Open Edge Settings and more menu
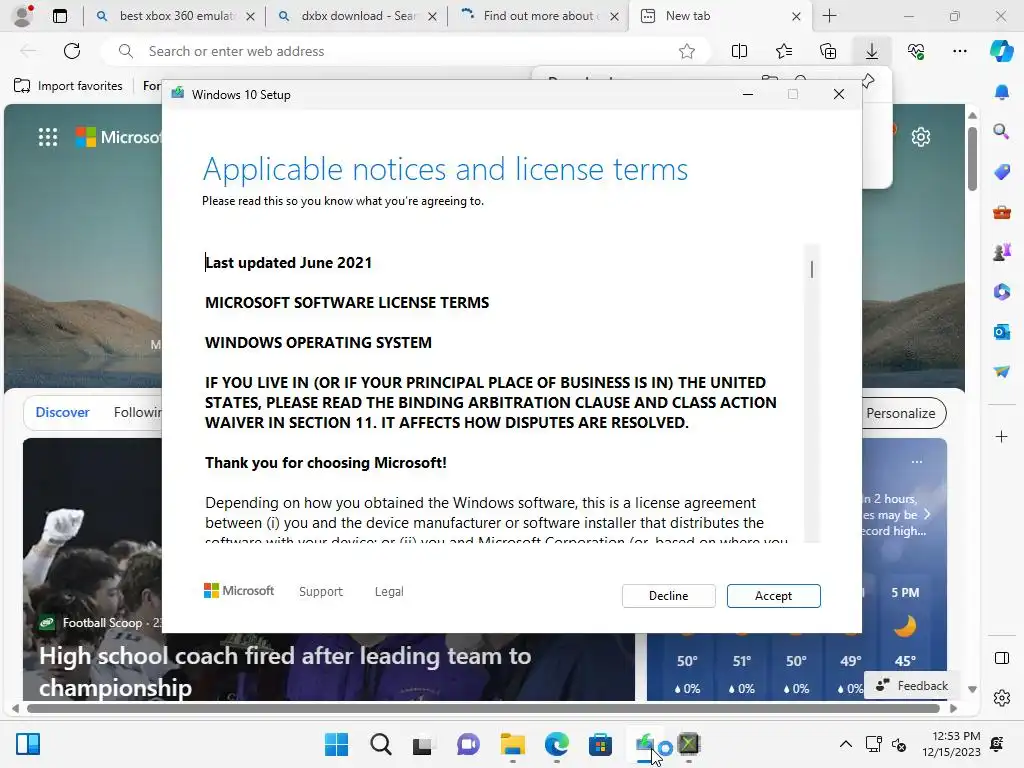 pyautogui.click(x=959, y=51)
